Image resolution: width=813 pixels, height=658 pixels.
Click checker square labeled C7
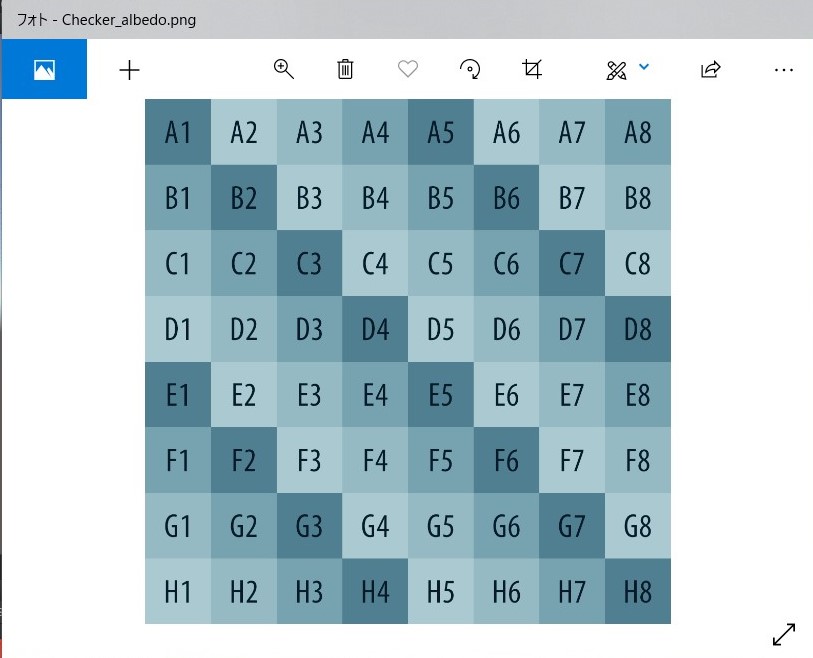pos(572,263)
